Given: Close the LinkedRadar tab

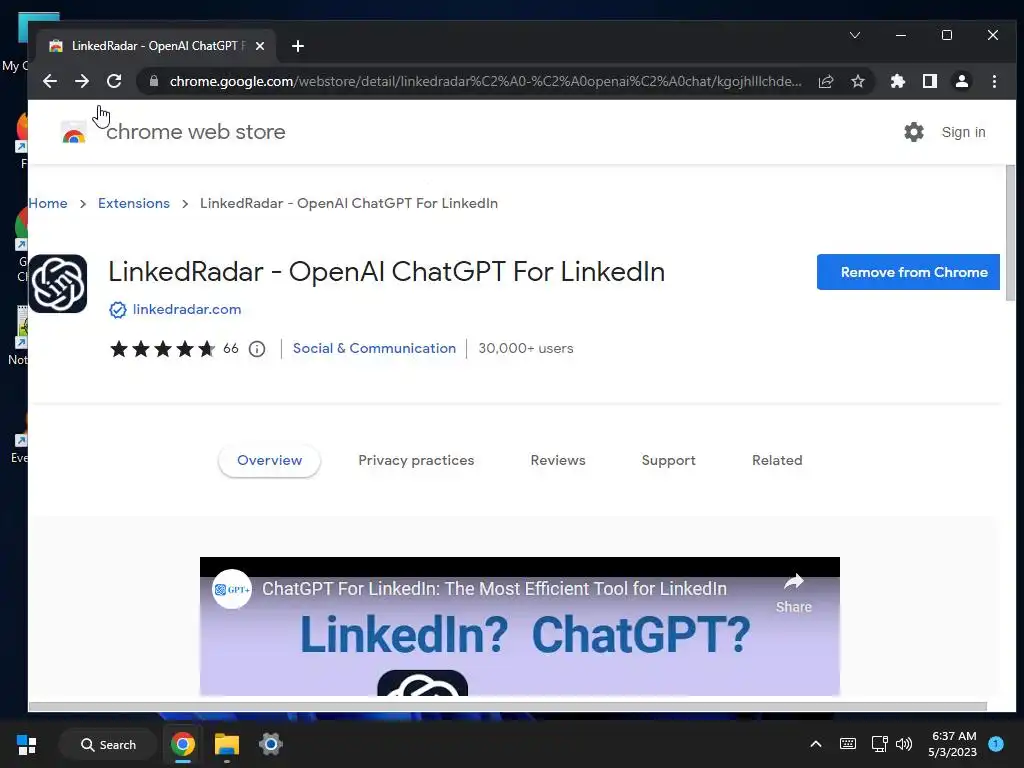Looking at the screenshot, I should [x=260, y=46].
